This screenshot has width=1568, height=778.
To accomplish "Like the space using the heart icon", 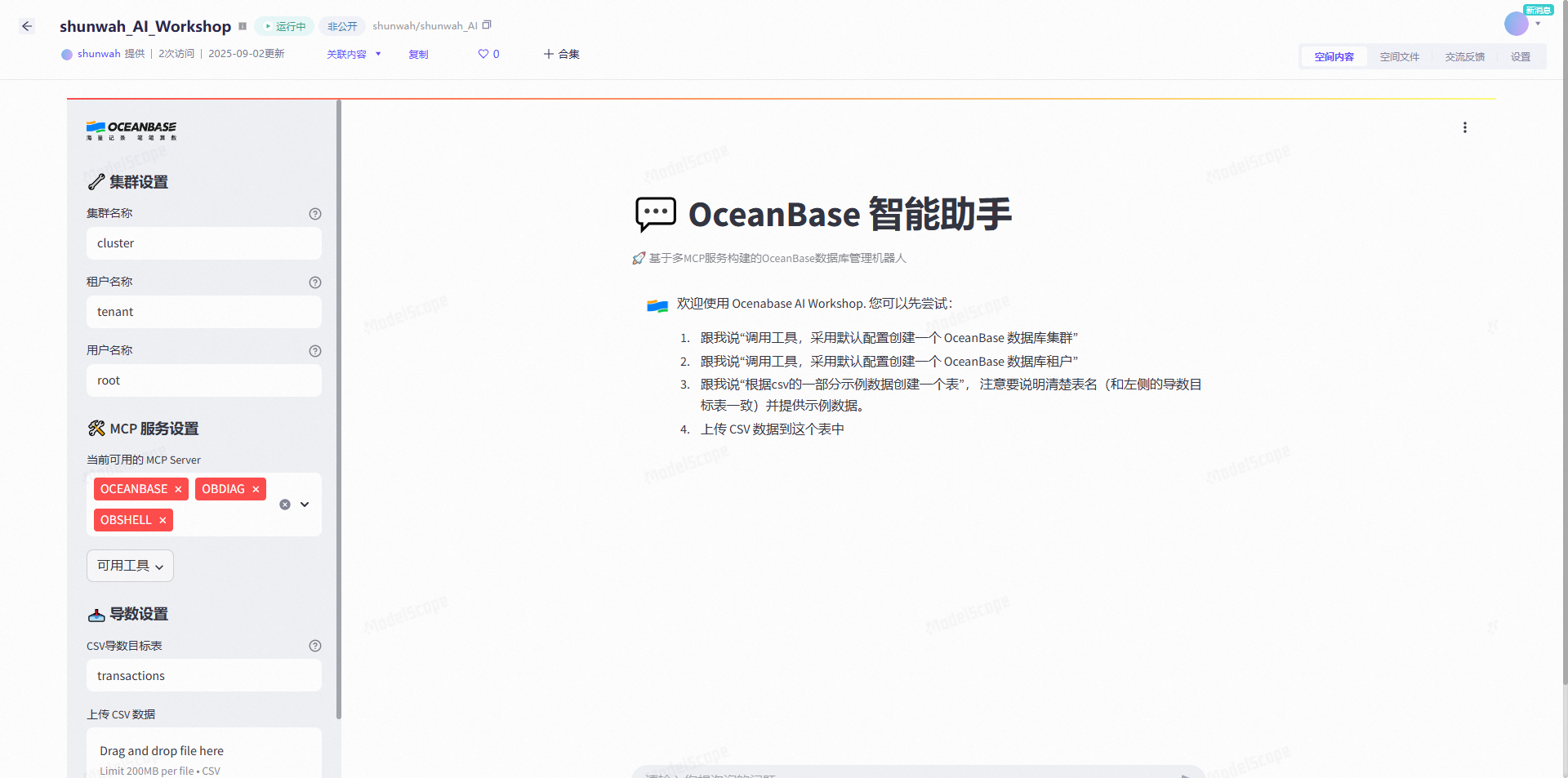I will pyautogui.click(x=483, y=54).
